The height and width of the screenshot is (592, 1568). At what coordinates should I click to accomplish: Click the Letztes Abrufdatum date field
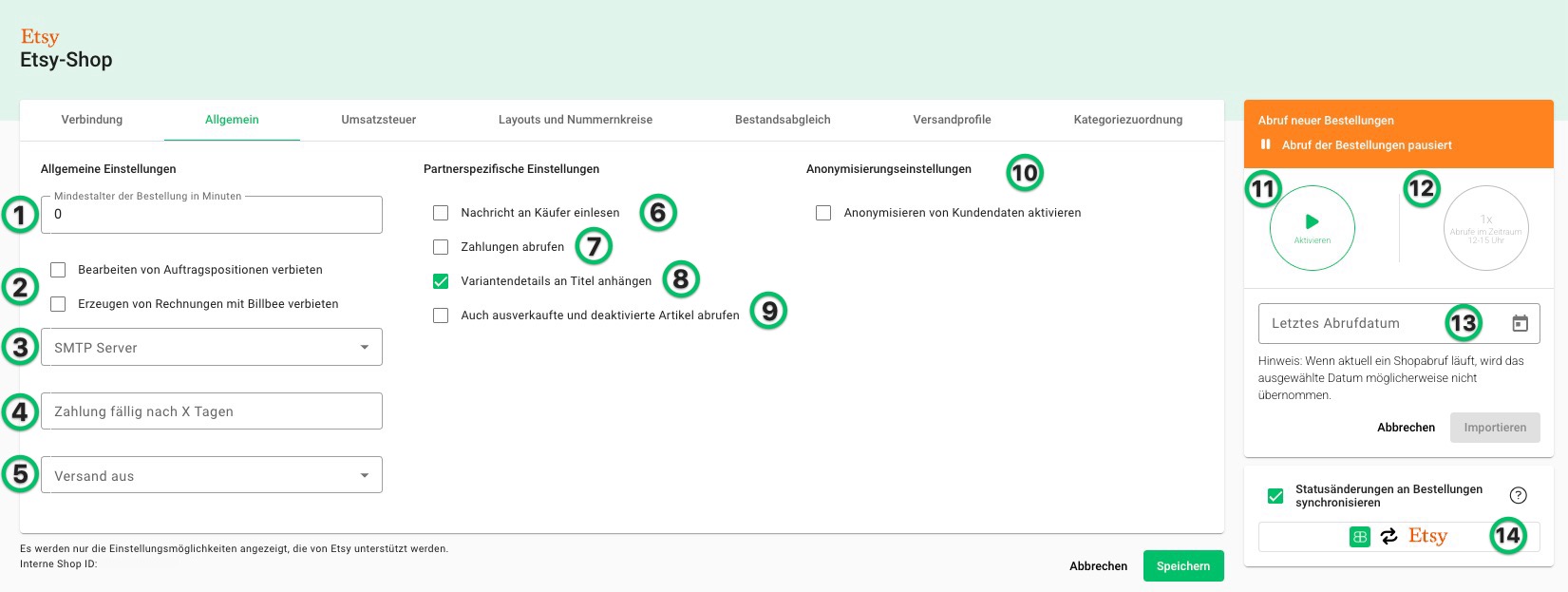pyautogui.click(x=1399, y=323)
